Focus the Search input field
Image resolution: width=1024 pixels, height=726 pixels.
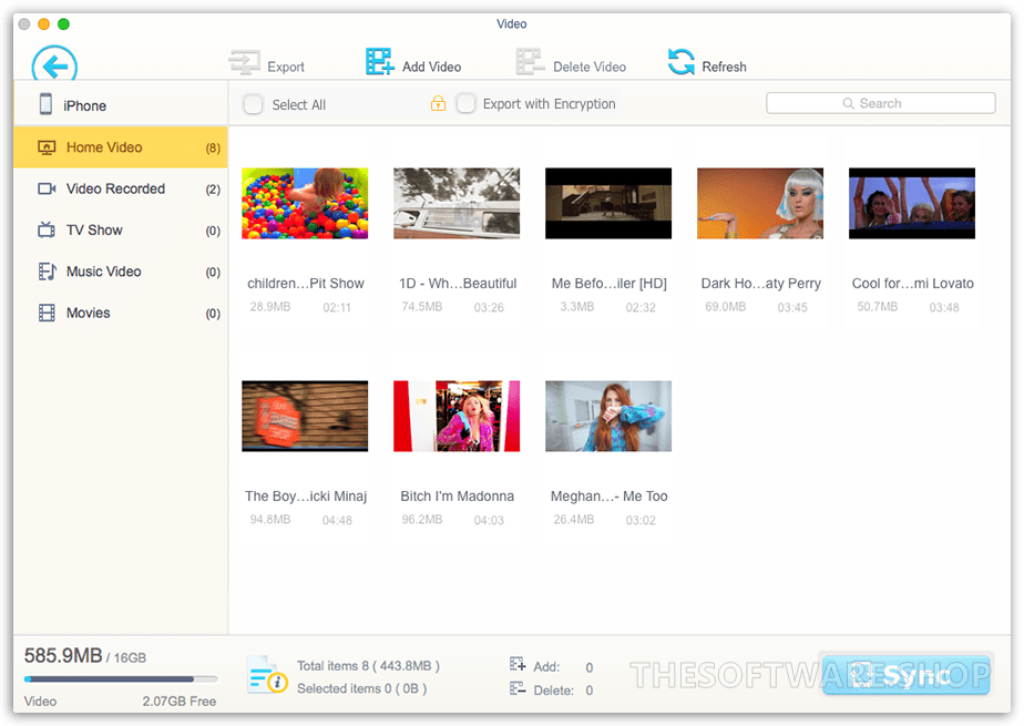[880, 103]
